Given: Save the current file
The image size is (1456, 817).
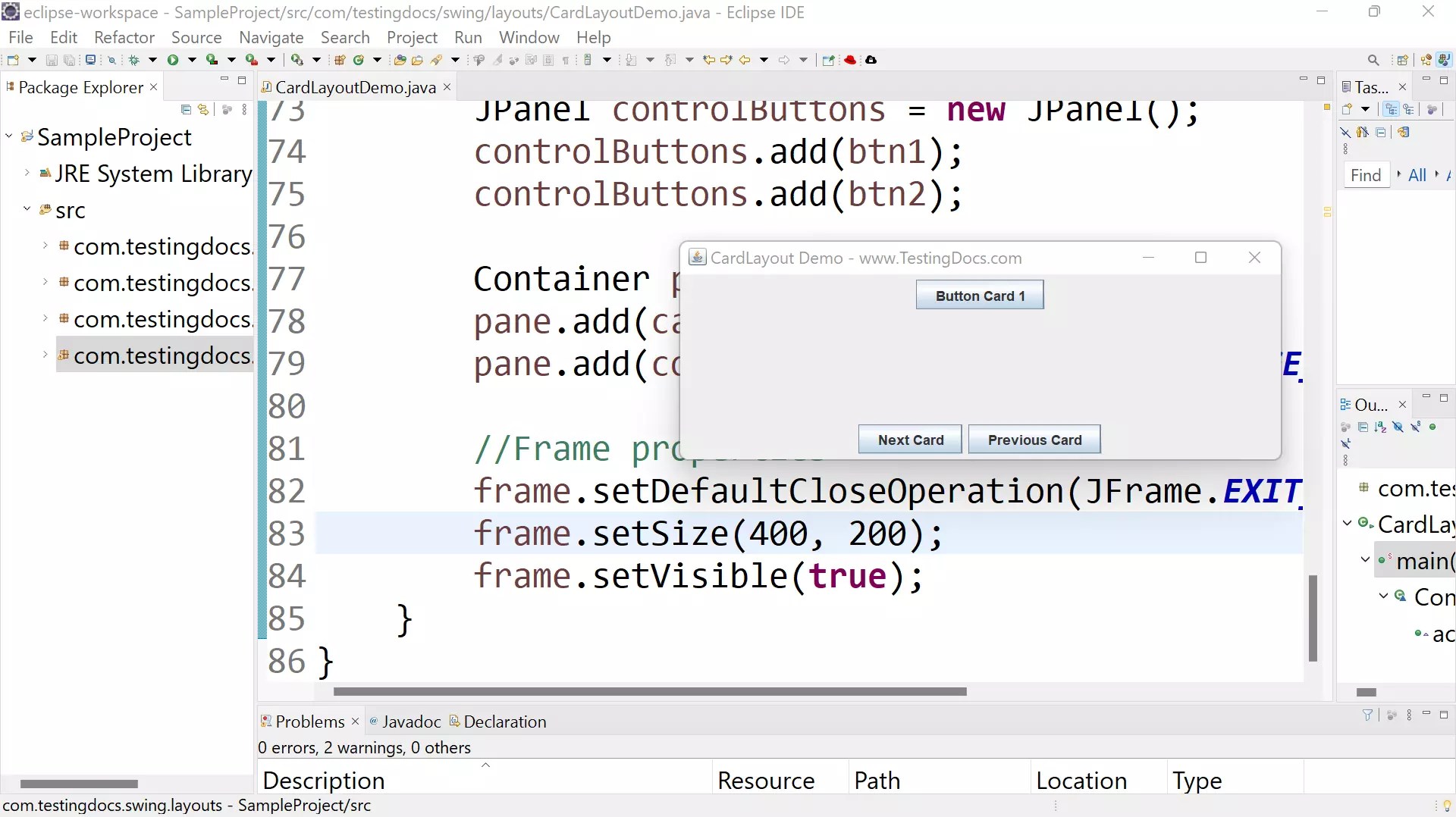Looking at the screenshot, I should click(x=51, y=61).
